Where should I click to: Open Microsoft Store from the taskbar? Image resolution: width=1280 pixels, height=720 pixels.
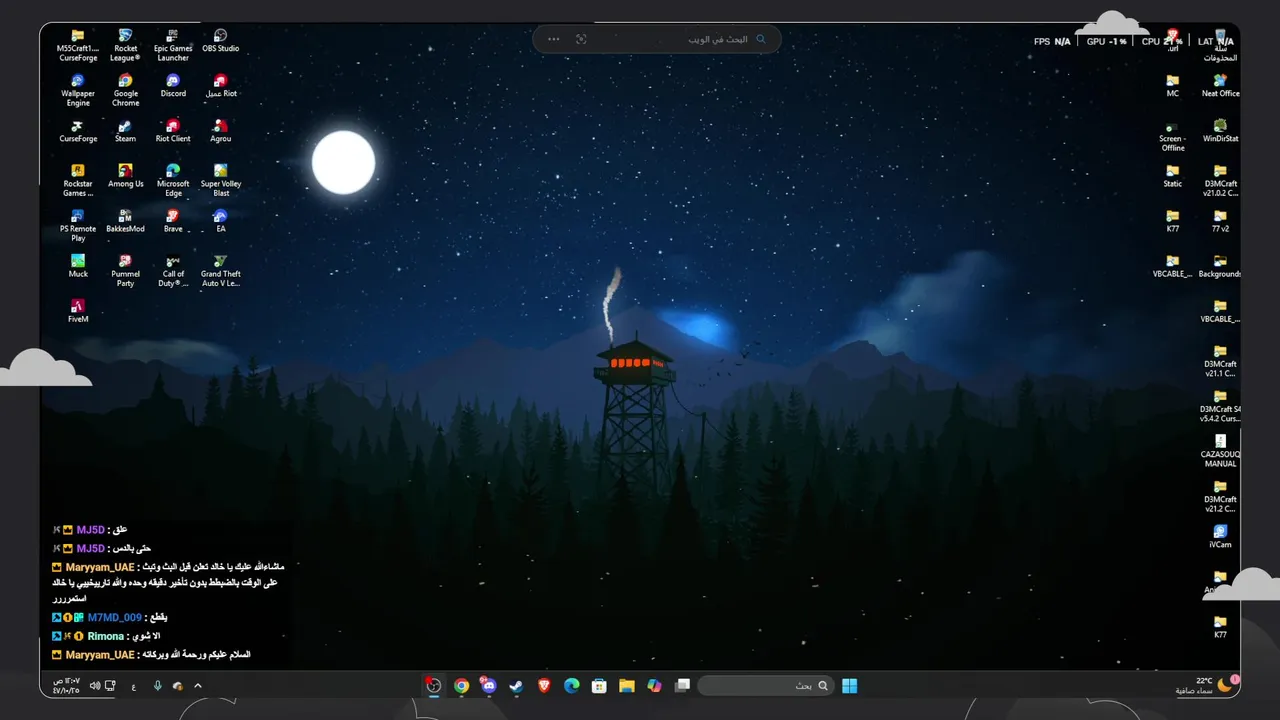(599, 685)
